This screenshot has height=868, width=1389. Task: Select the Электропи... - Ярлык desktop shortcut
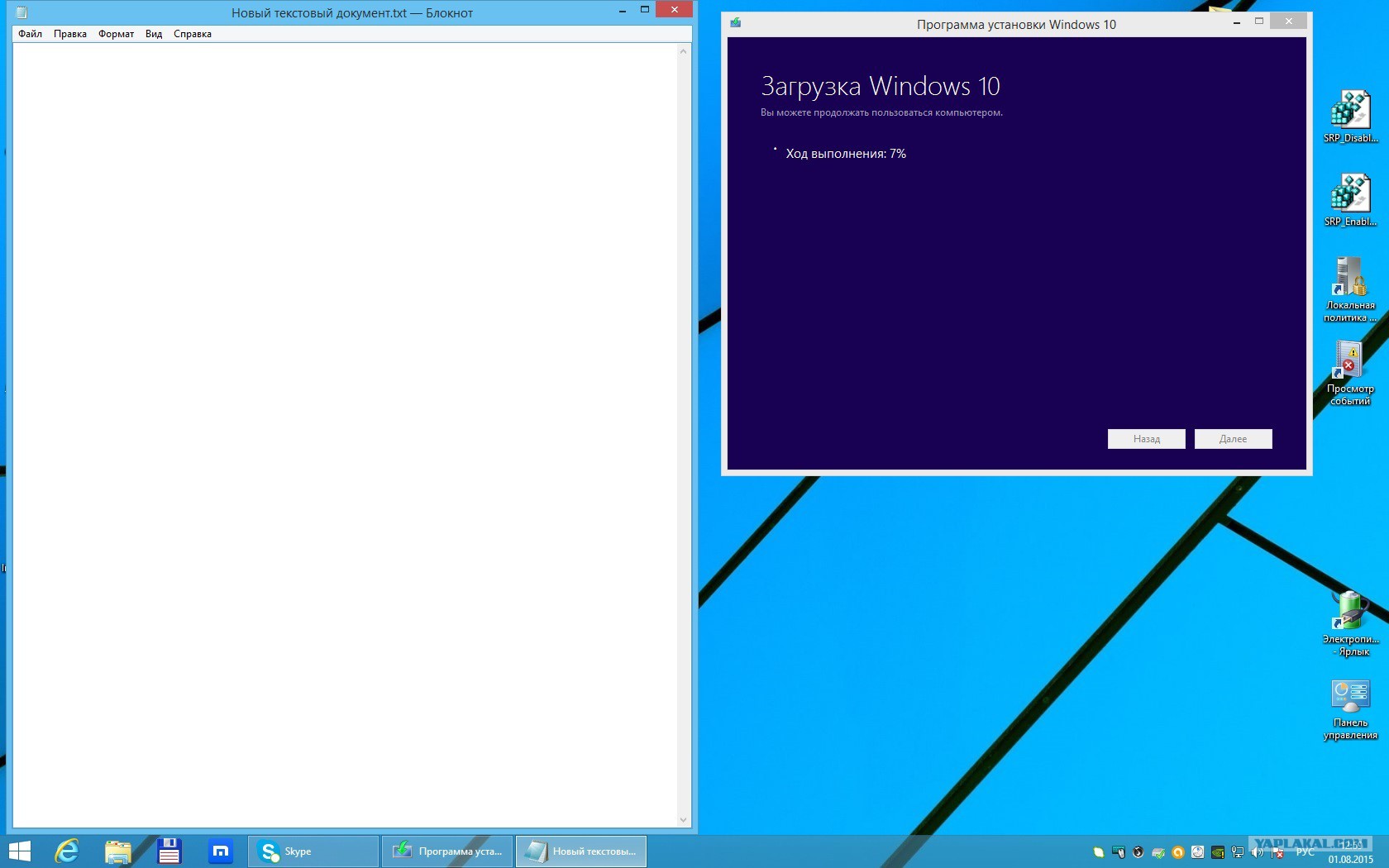point(1350,623)
